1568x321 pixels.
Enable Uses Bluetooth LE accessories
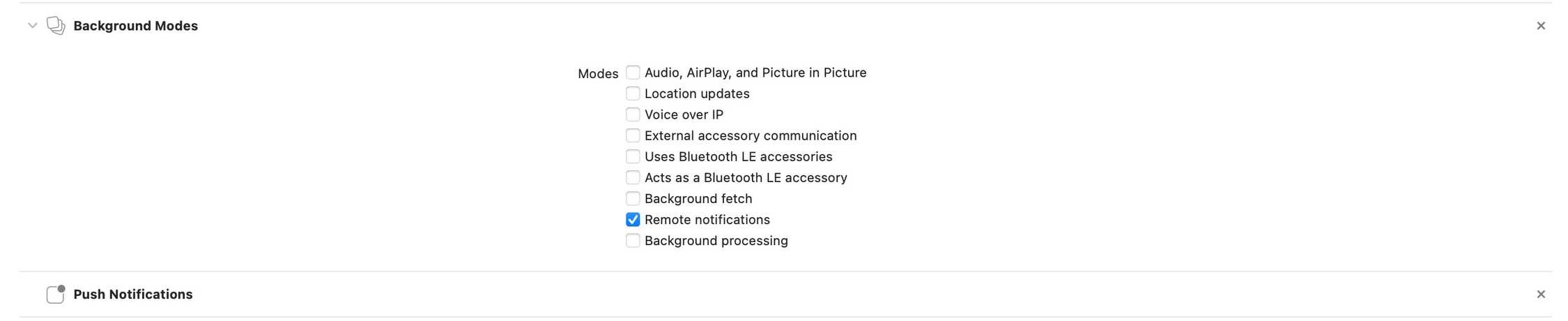coord(633,156)
